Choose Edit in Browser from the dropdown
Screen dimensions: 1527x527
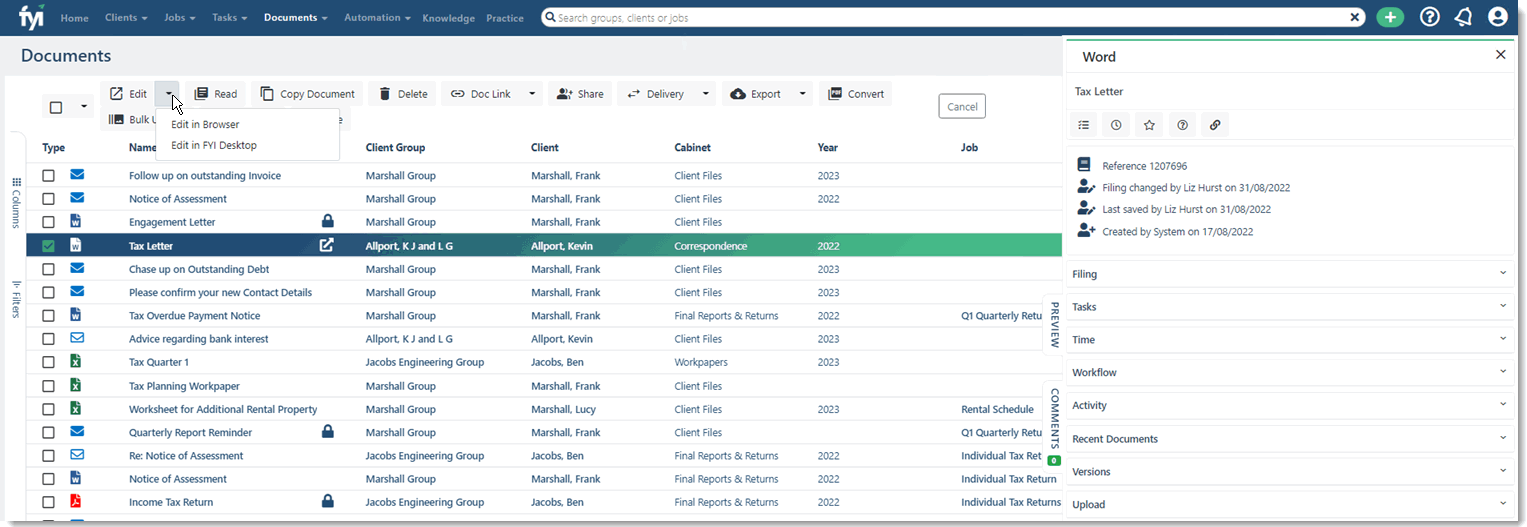coord(205,125)
